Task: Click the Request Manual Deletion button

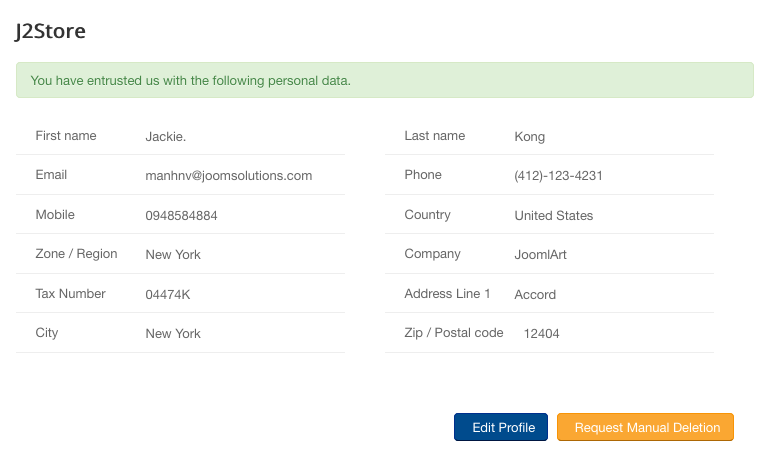Action: click(x=646, y=427)
